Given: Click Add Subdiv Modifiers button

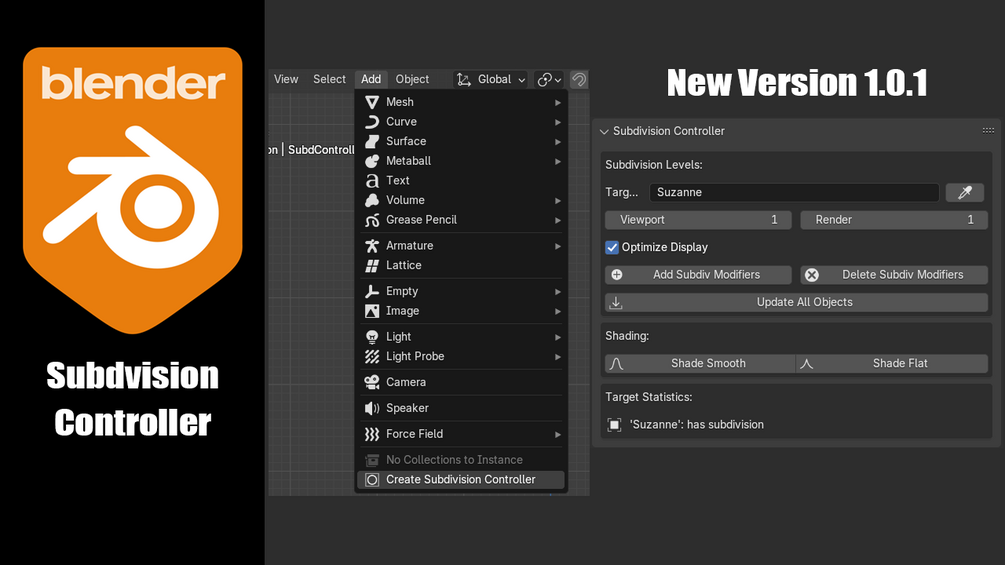Looking at the screenshot, I should pyautogui.click(x=698, y=275).
